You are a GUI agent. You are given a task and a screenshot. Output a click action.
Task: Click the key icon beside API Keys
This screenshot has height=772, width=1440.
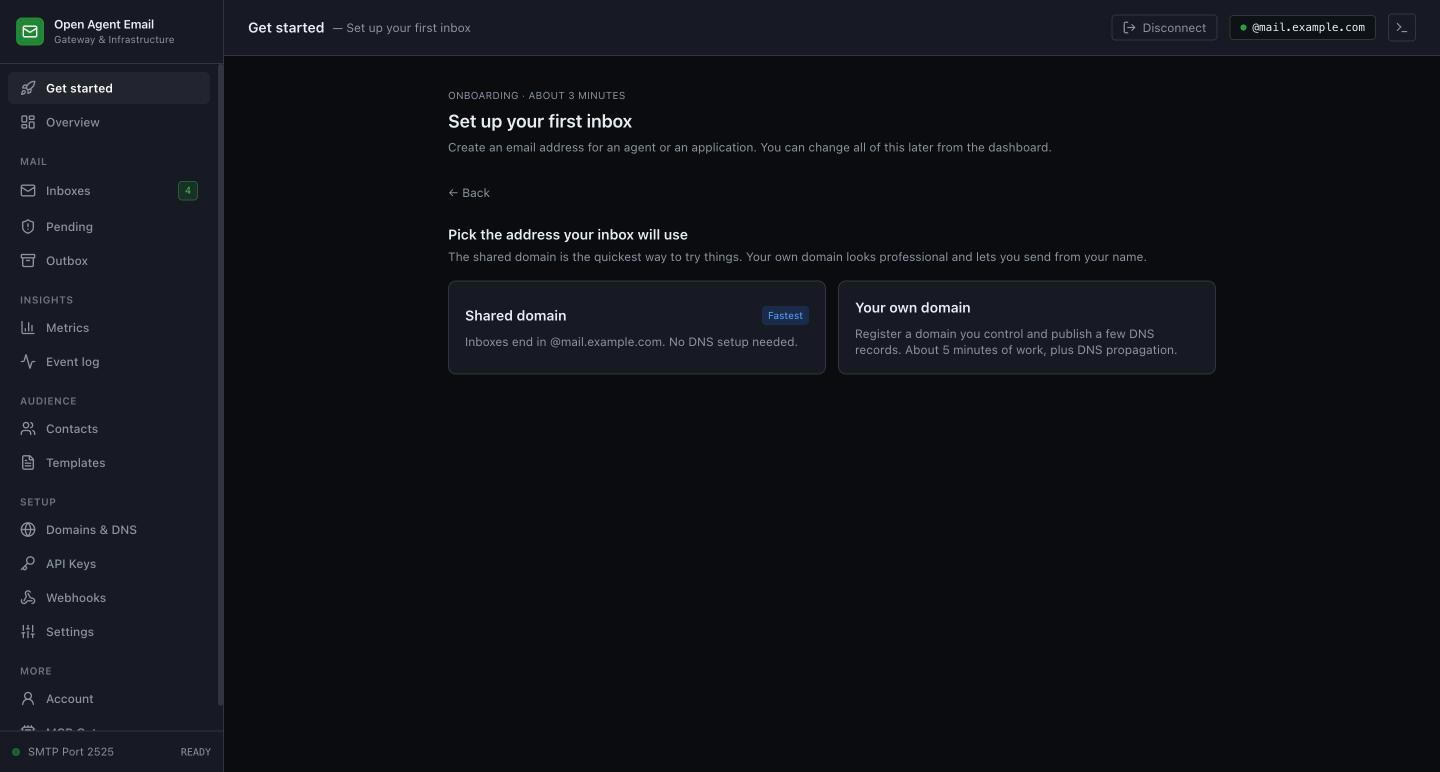coord(28,564)
